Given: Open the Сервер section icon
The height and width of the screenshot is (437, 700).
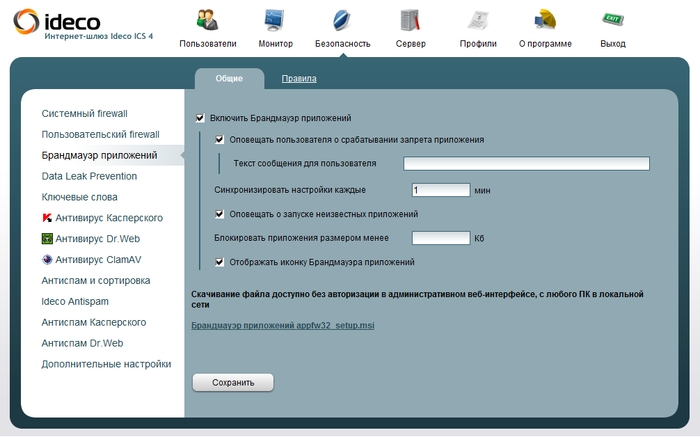Looking at the screenshot, I should pyautogui.click(x=410, y=22).
